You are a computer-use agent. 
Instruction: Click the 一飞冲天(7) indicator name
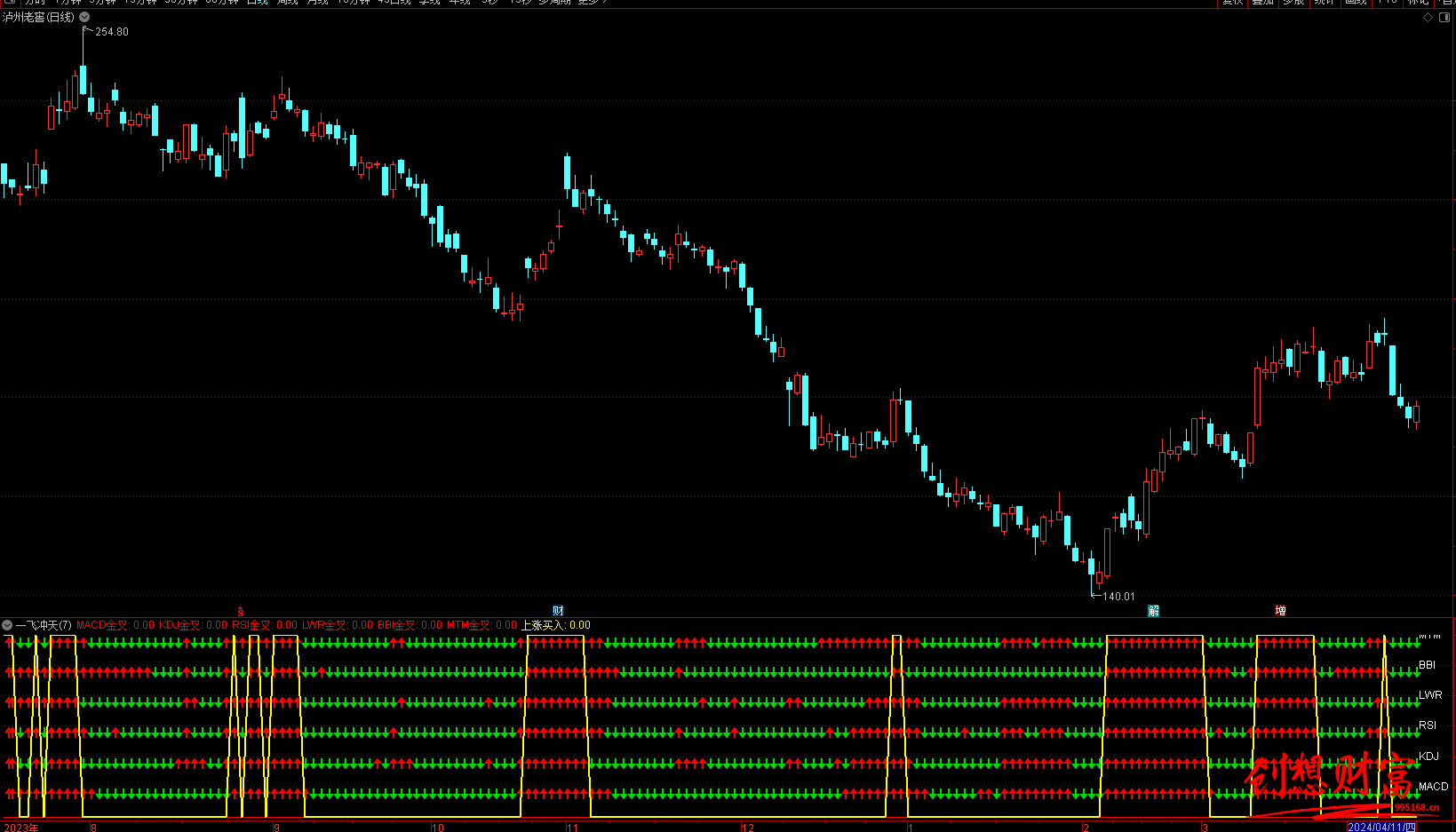(44, 625)
